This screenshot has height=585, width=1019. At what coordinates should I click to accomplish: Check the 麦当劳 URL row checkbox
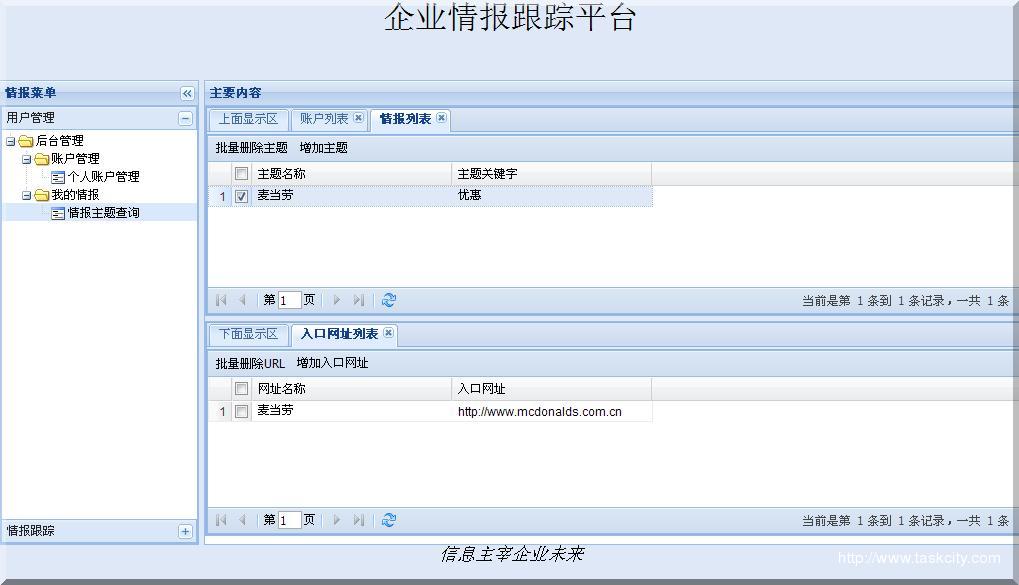241,411
